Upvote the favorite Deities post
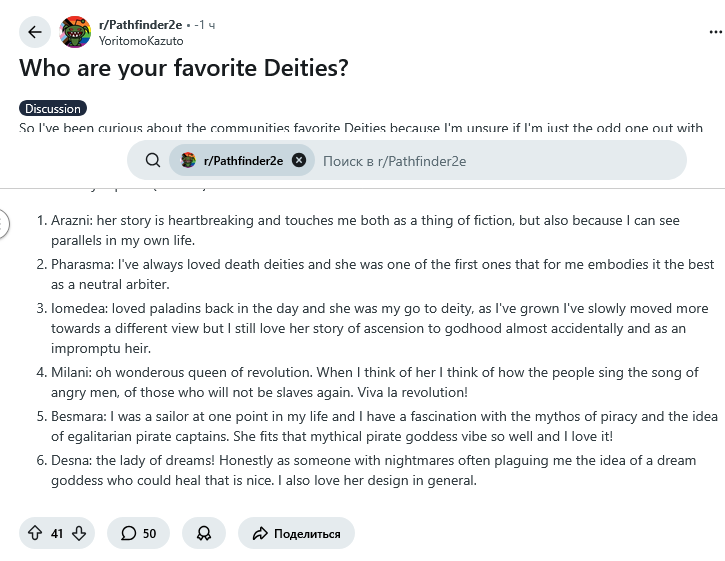725x561 pixels. coord(35,533)
